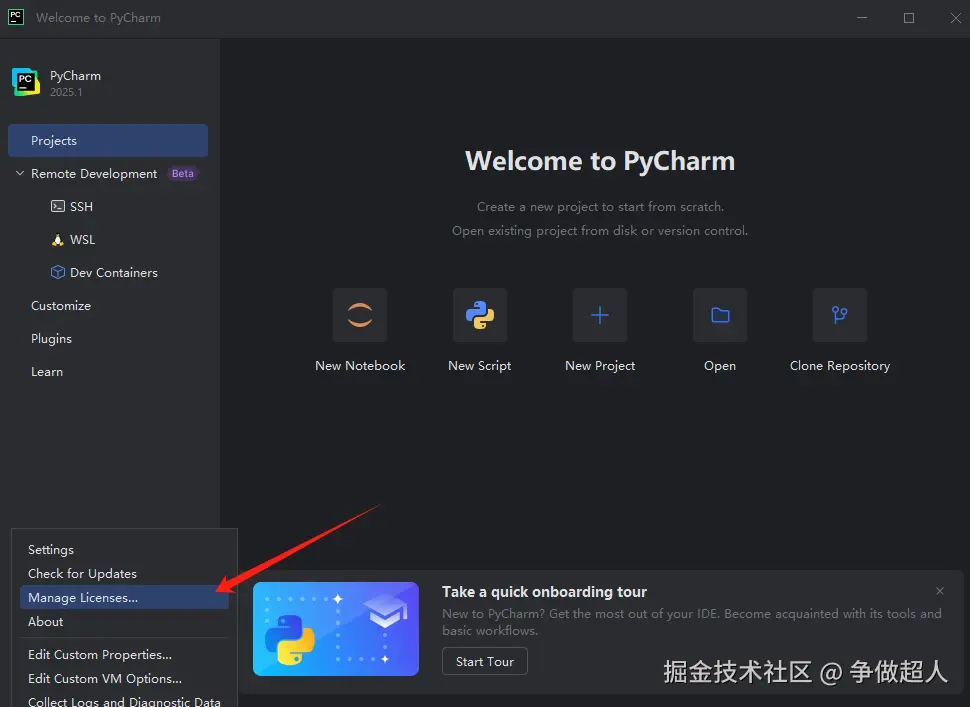Click the SSH terminal icon
Screen dimensions: 970x707
(x=58, y=206)
